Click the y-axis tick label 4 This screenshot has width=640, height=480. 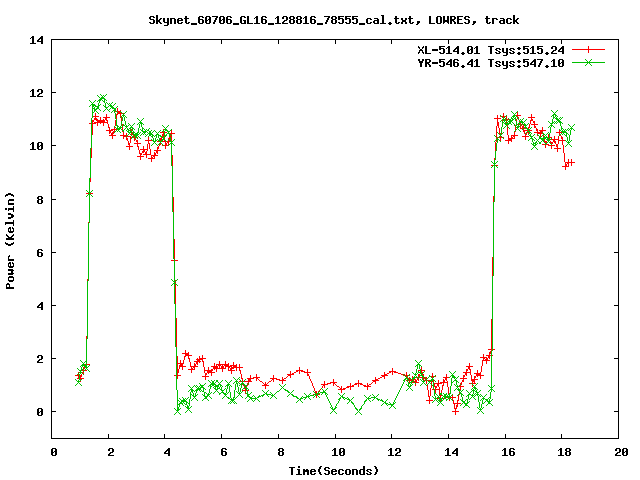(40, 306)
